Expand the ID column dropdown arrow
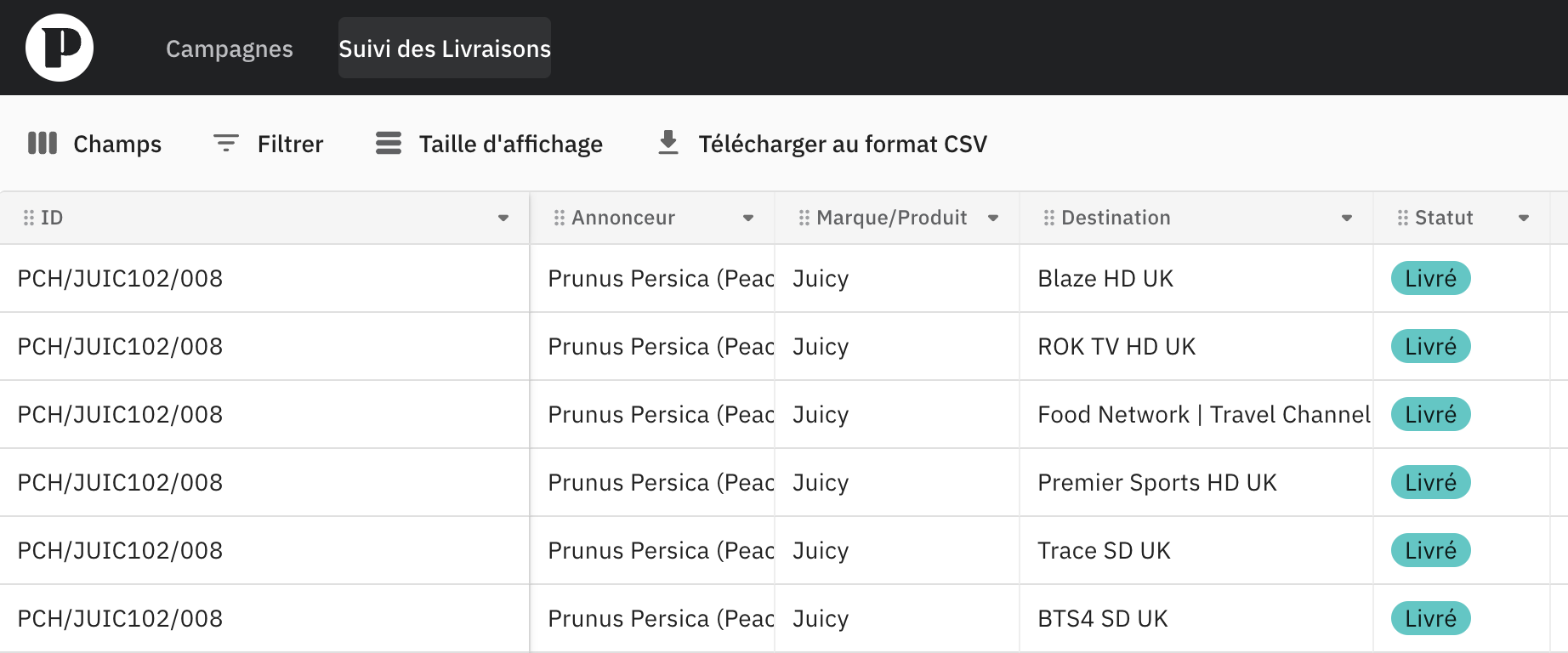1568x653 pixels. 503,219
